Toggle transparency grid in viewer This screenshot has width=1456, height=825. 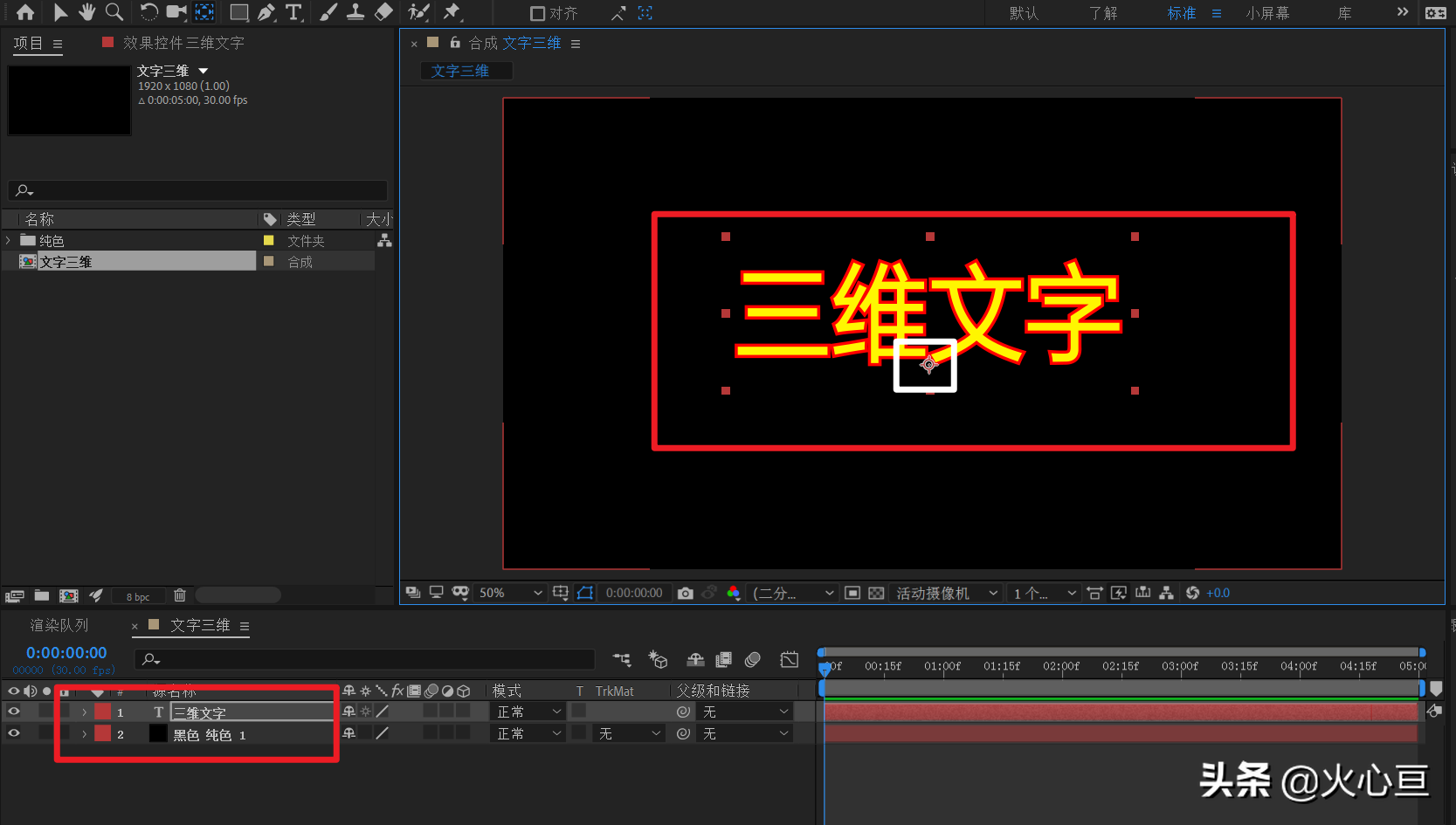pyautogui.click(x=876, y=593)
